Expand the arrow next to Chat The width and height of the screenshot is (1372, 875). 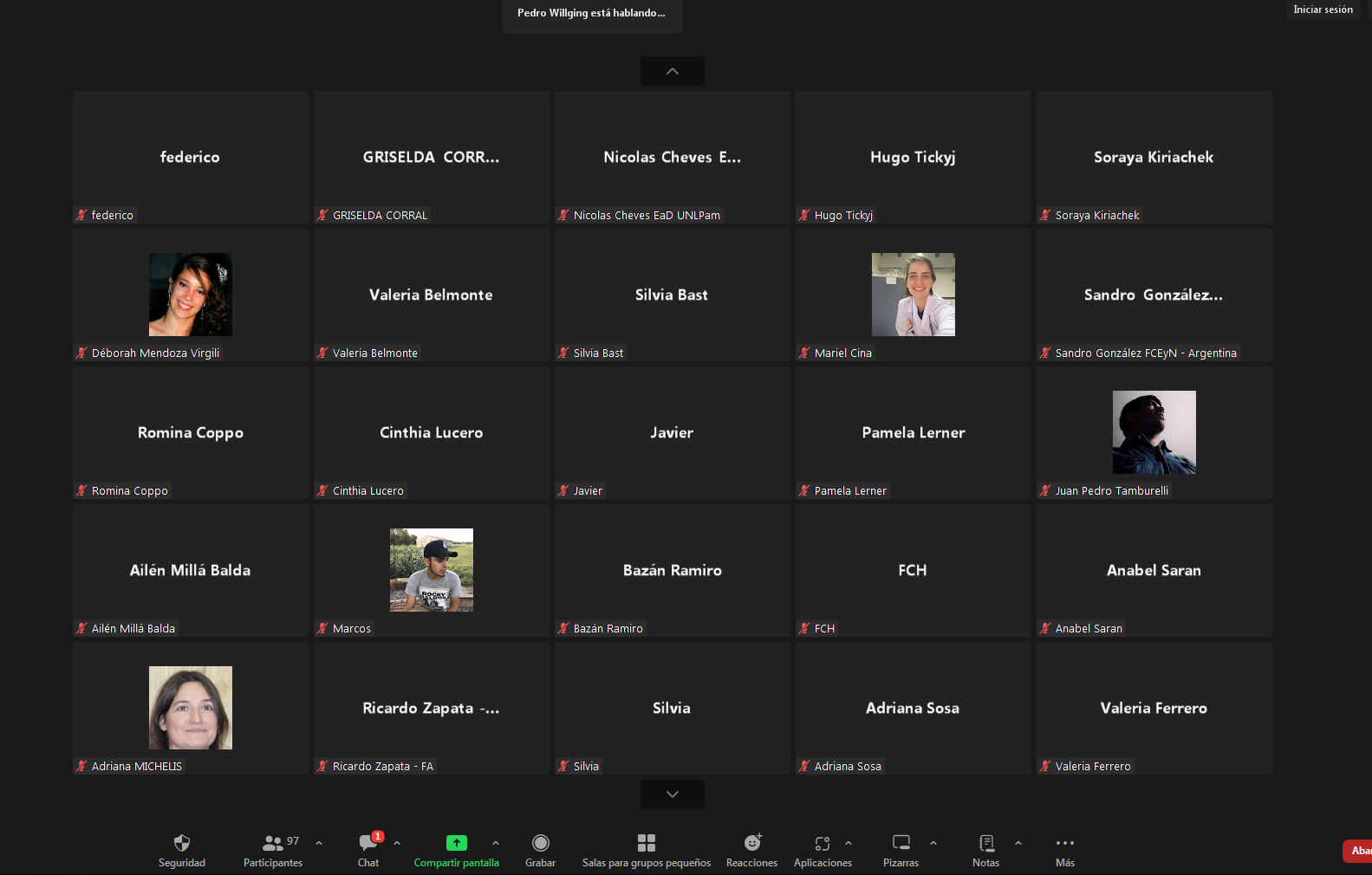[x=397, y=843]
